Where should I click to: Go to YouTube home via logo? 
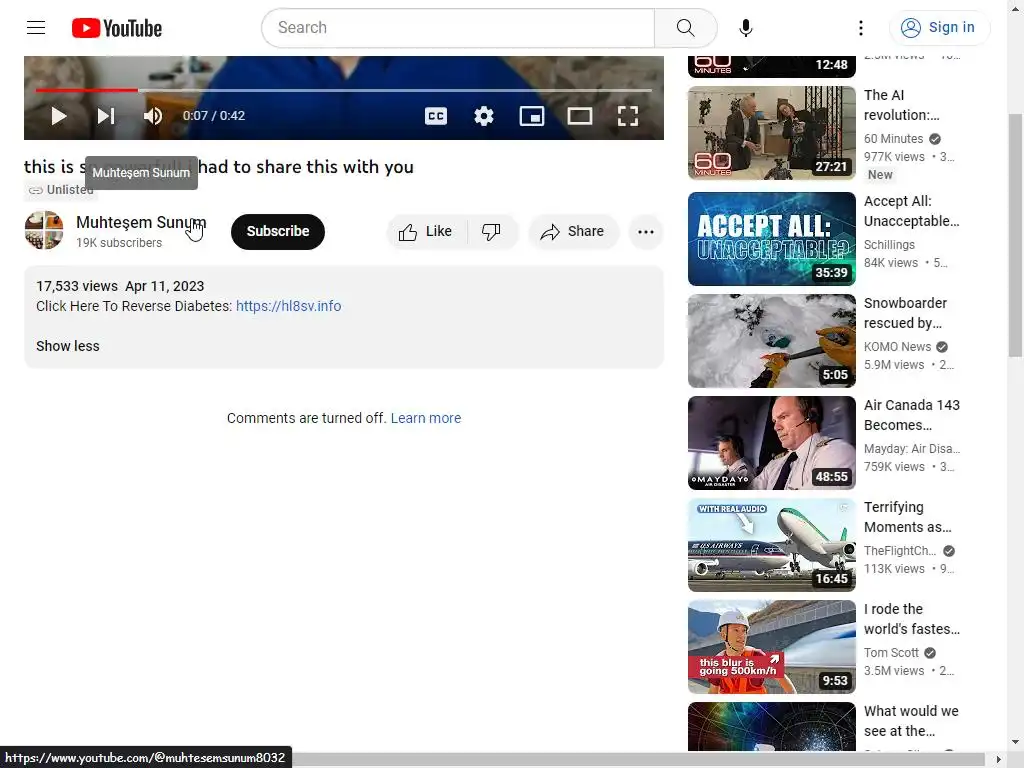click(x=117, y=28)
